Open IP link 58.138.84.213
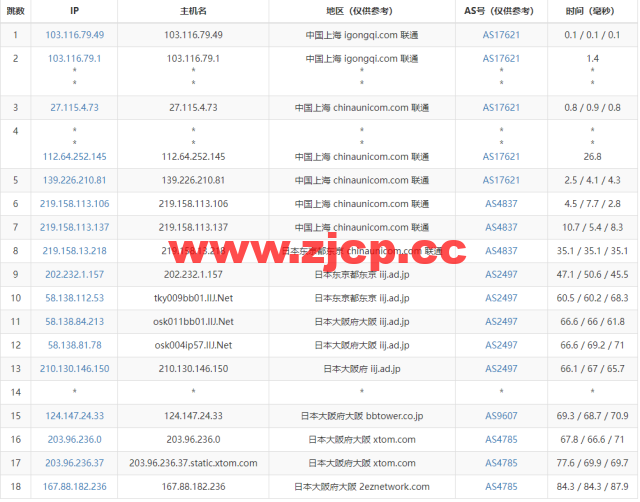 click(75, 322)
